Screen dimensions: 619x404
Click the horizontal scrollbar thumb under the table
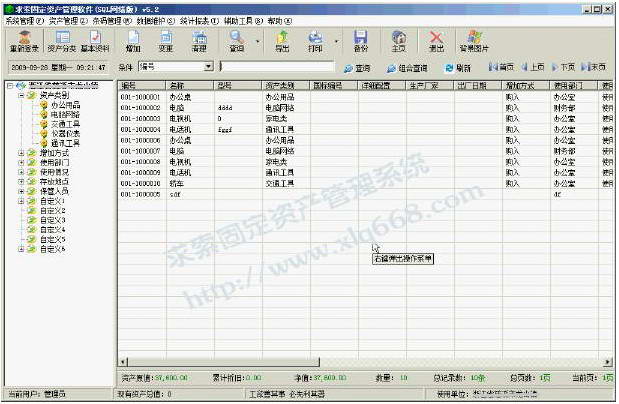[x=223, y=361]
